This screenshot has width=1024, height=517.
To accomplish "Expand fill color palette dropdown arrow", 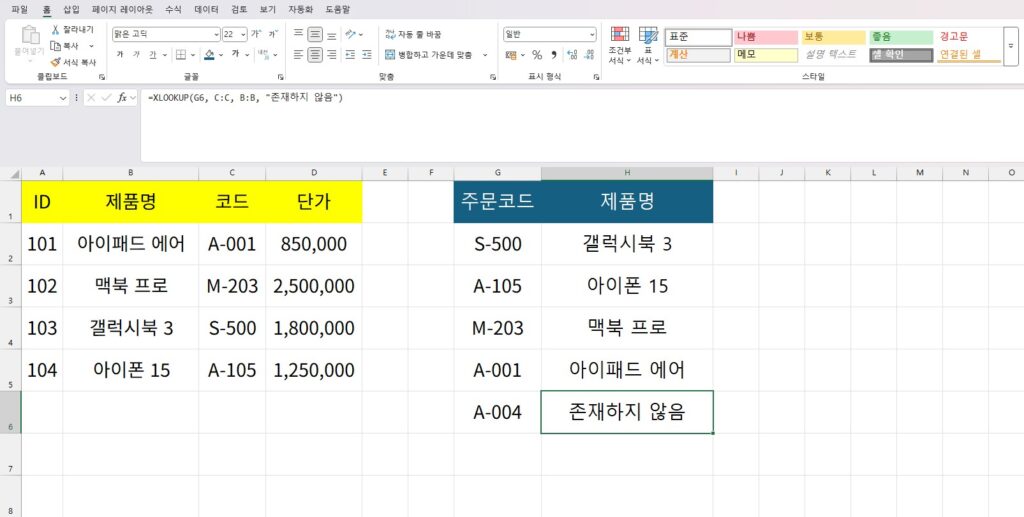I will coord(221,55).
